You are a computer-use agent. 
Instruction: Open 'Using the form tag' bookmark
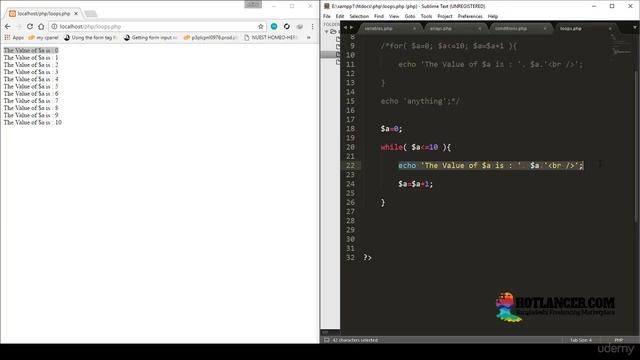[91, 38]
